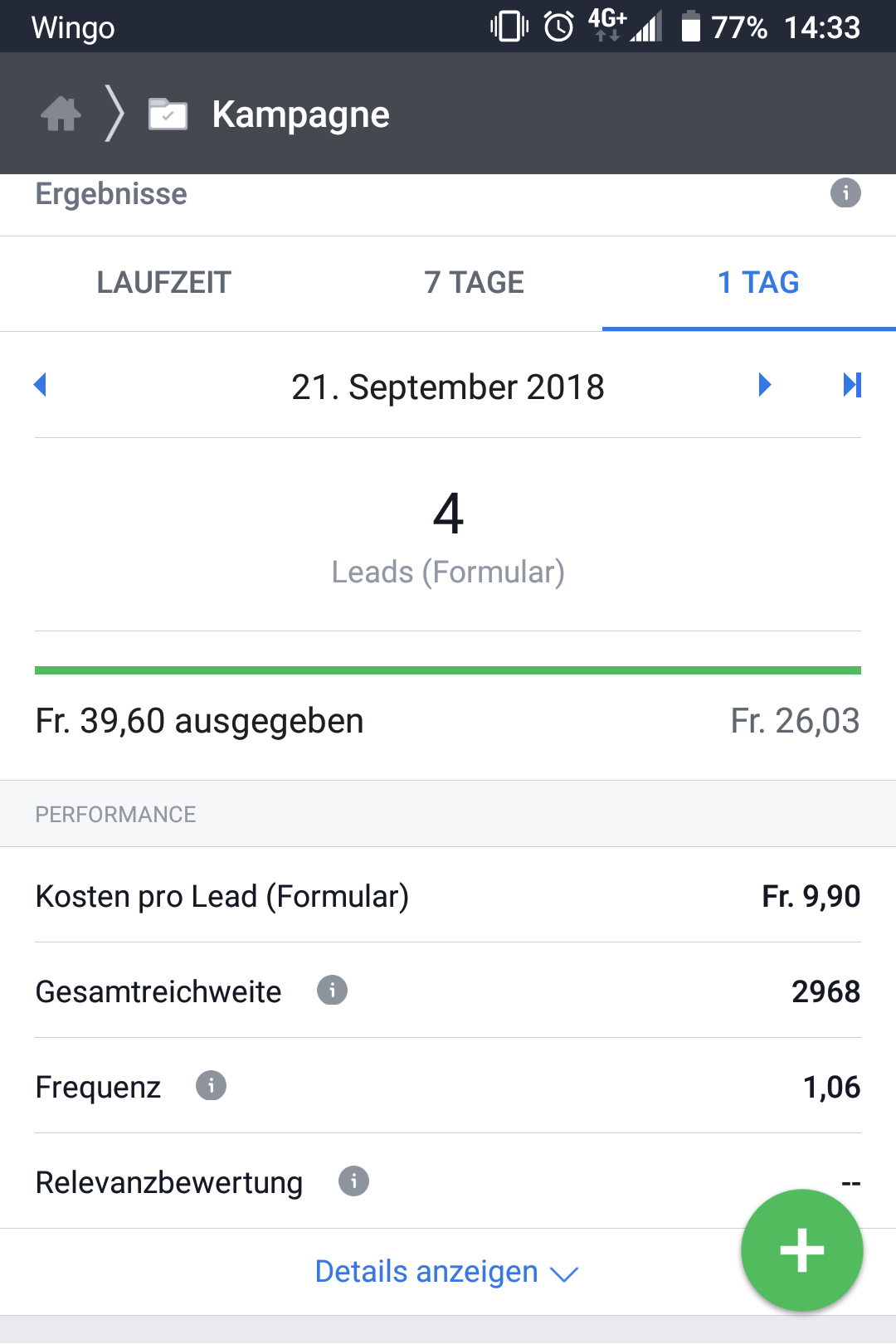Show info for Ergebnisse section
This screenshot has height=1344, width=896.
click(x=845, y=193)
